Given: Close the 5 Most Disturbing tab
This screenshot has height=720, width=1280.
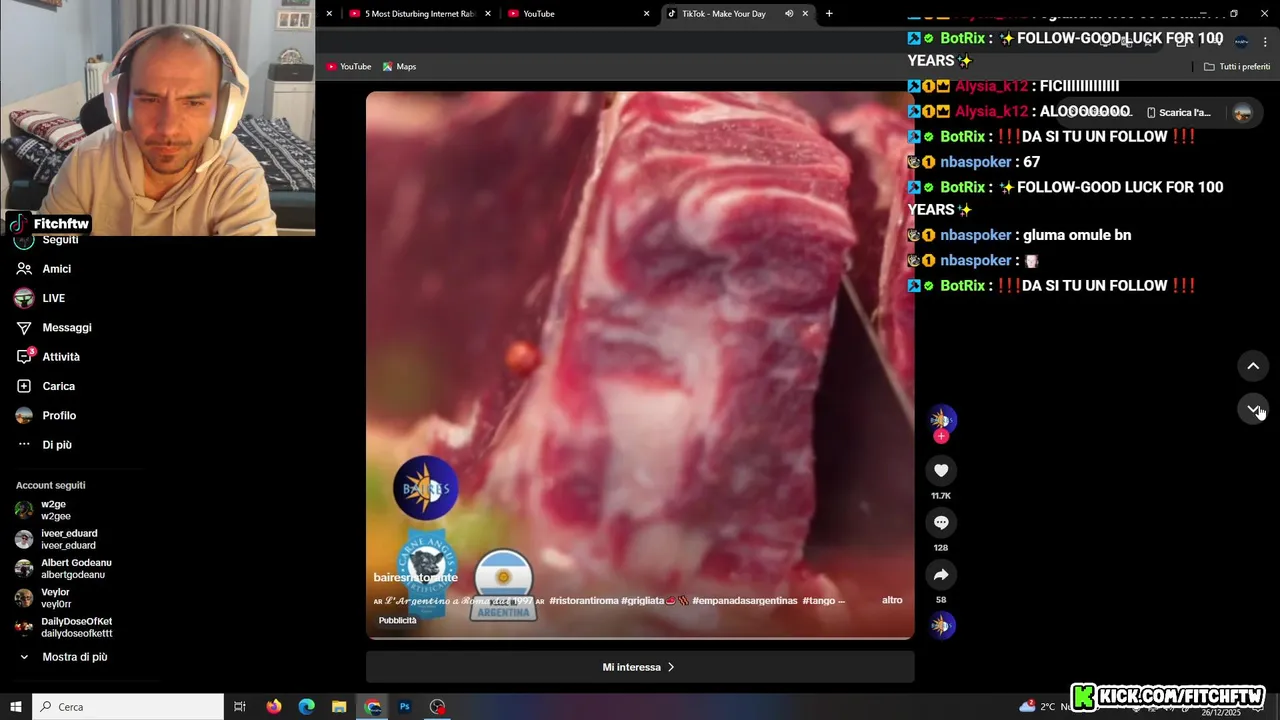Looking at the screenshot, I should (488, 14).
